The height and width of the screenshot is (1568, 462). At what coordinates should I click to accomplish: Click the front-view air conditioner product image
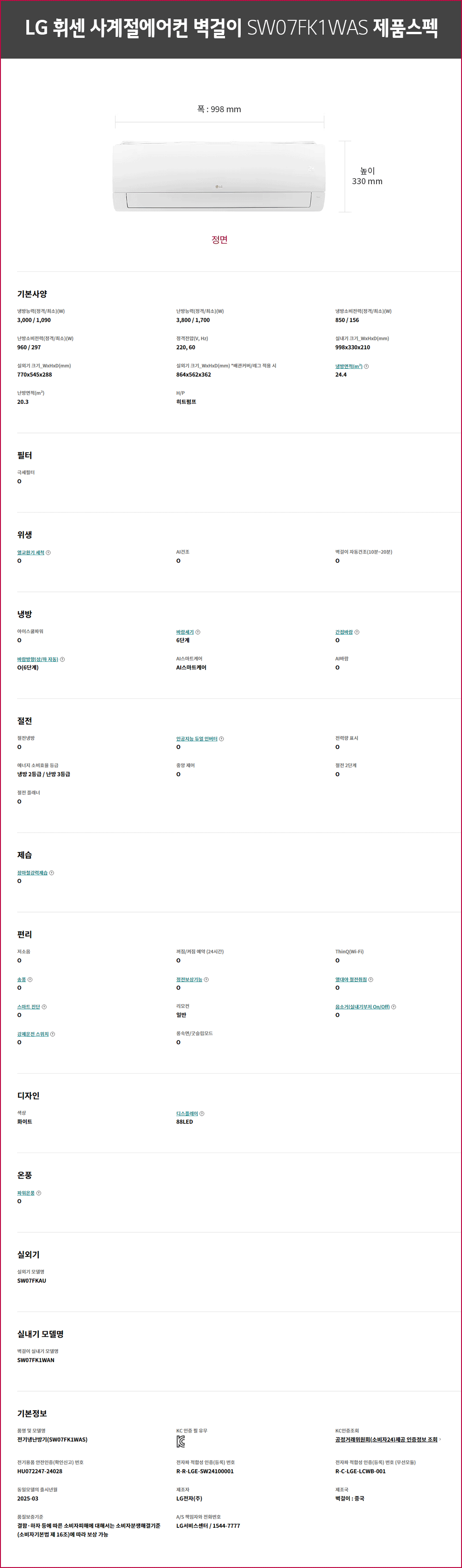point(219,176)
